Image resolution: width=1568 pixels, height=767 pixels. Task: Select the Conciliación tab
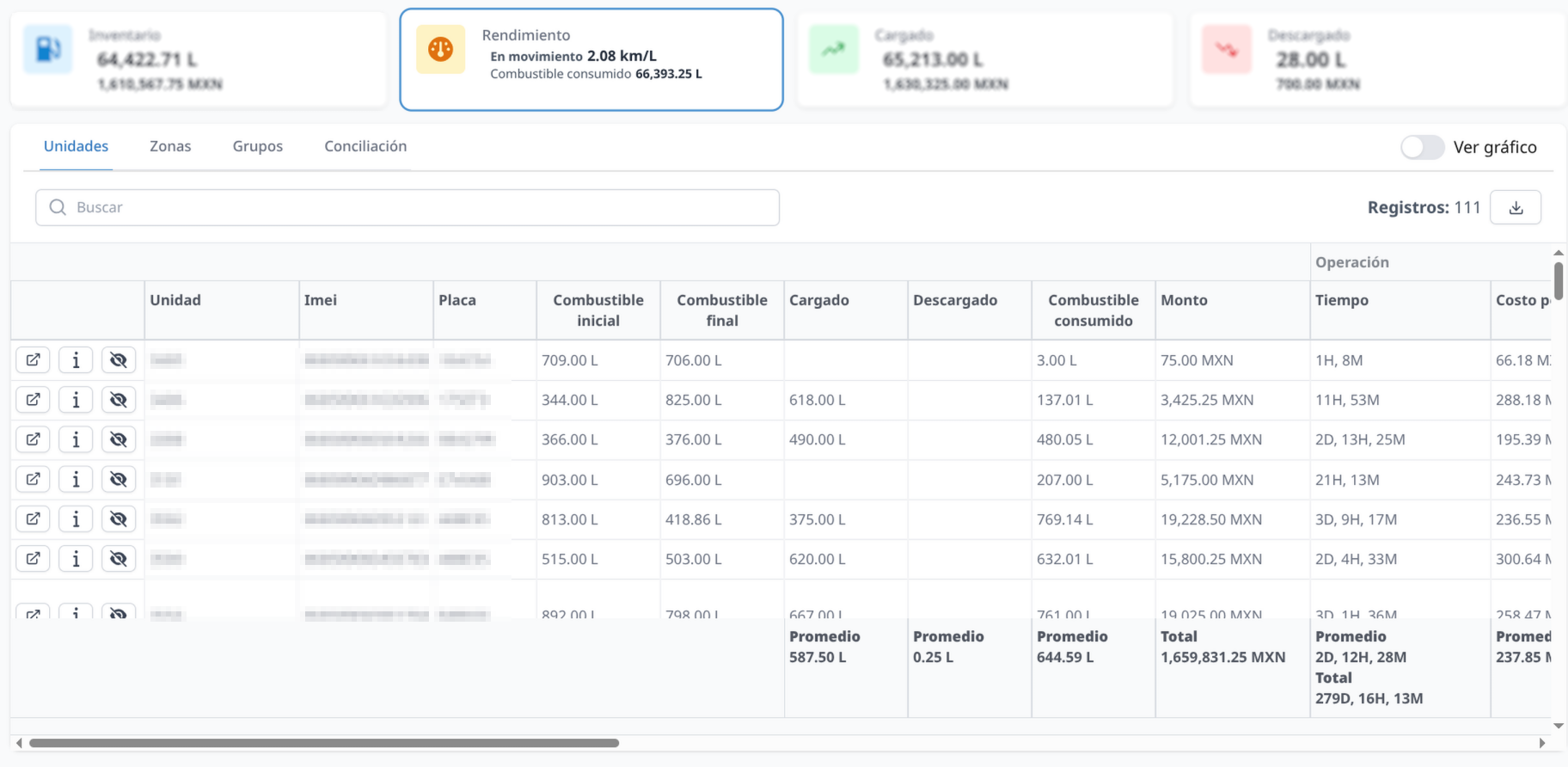tap(365, 146)
